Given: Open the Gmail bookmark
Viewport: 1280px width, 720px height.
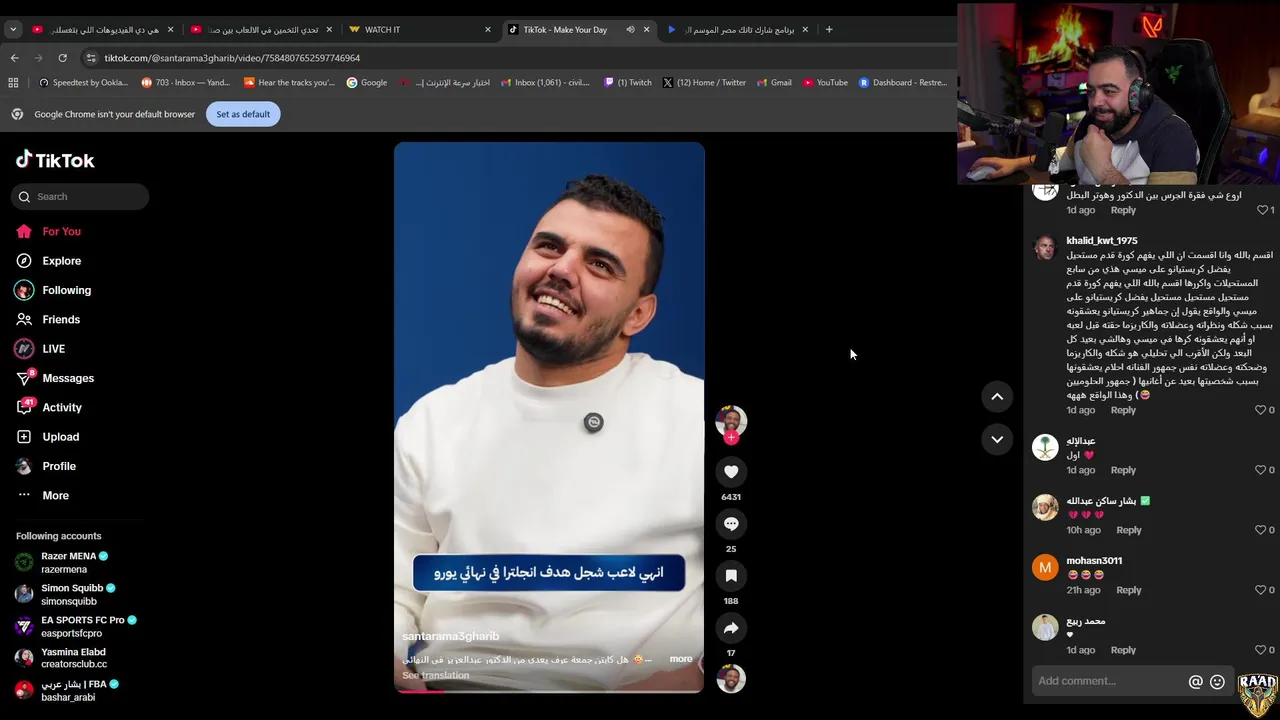Looking at the screenshot, I should (x=774, y=83).
